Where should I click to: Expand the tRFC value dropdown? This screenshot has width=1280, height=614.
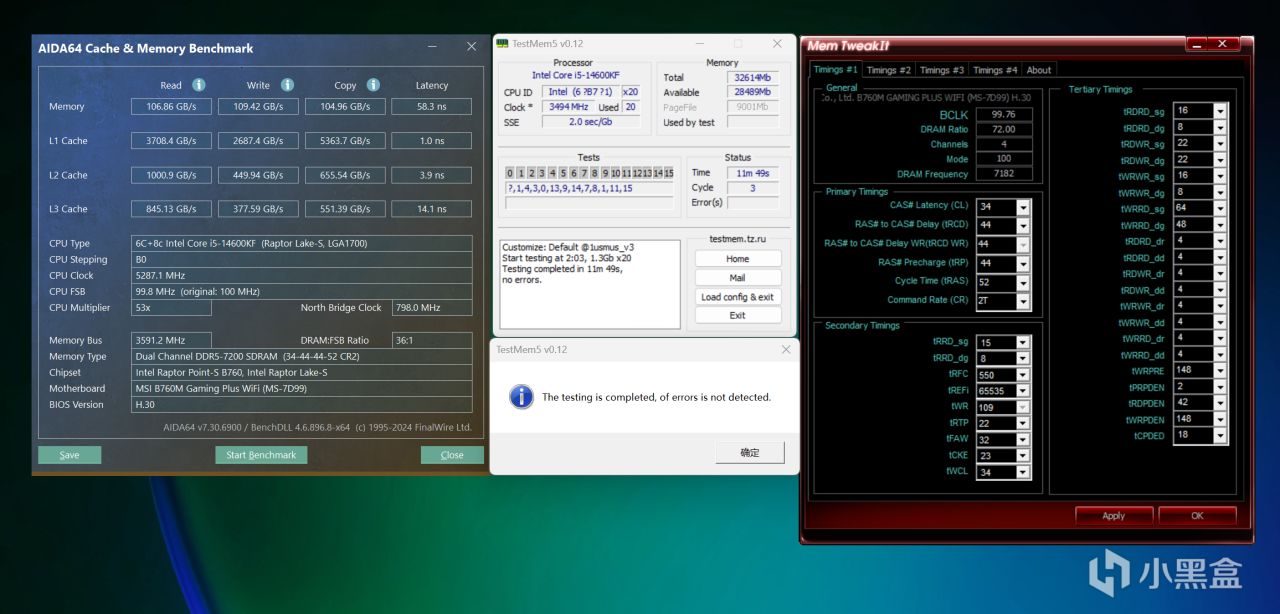[x=1023, y=375]
